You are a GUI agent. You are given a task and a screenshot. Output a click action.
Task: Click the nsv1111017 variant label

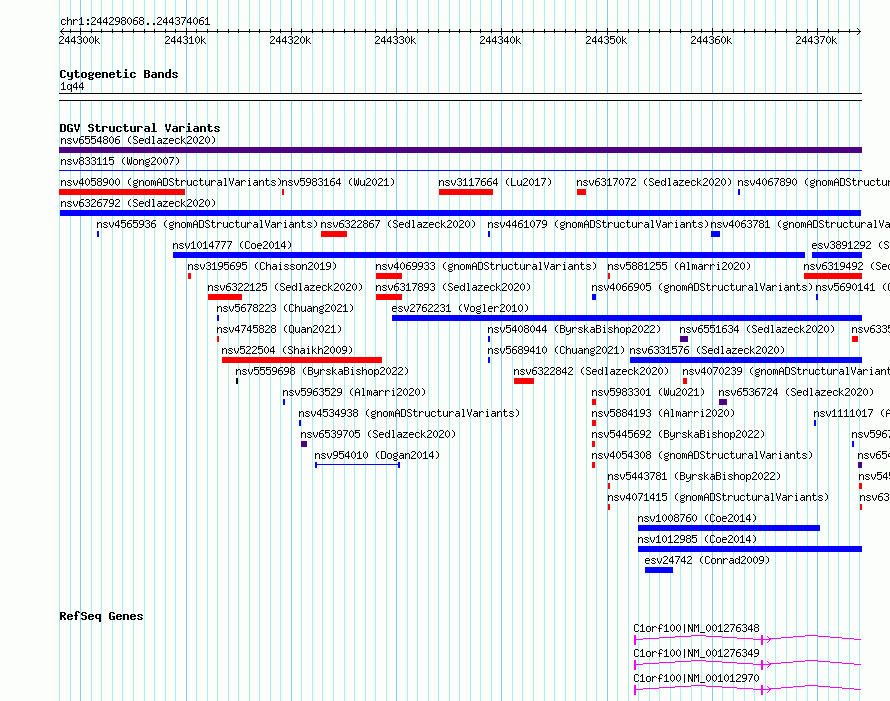tap(851, 413)
